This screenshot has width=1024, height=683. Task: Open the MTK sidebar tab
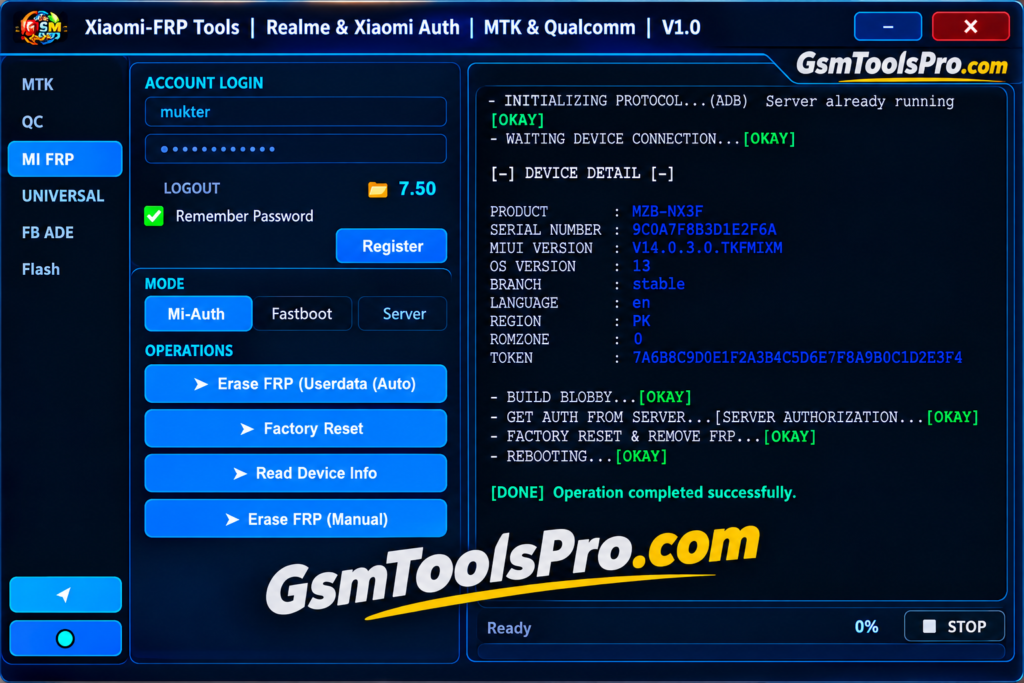coord(38,84)
